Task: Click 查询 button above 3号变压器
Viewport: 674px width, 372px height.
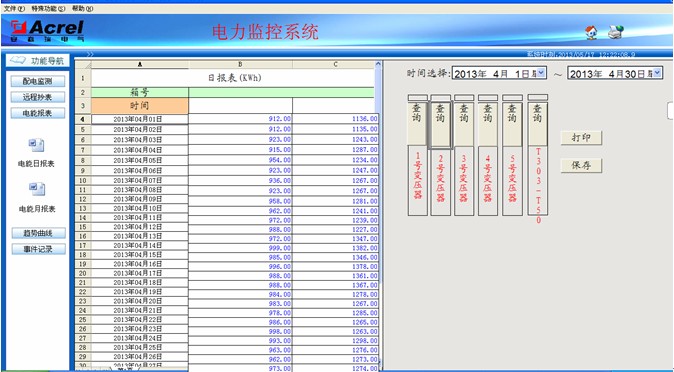Action: click(x=464, y=123)
